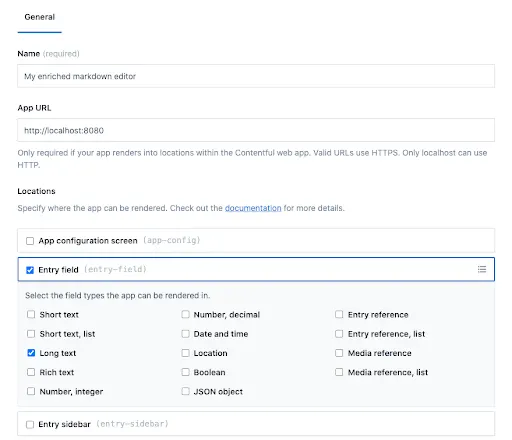Enable App configuration screen location

(30, 241)
